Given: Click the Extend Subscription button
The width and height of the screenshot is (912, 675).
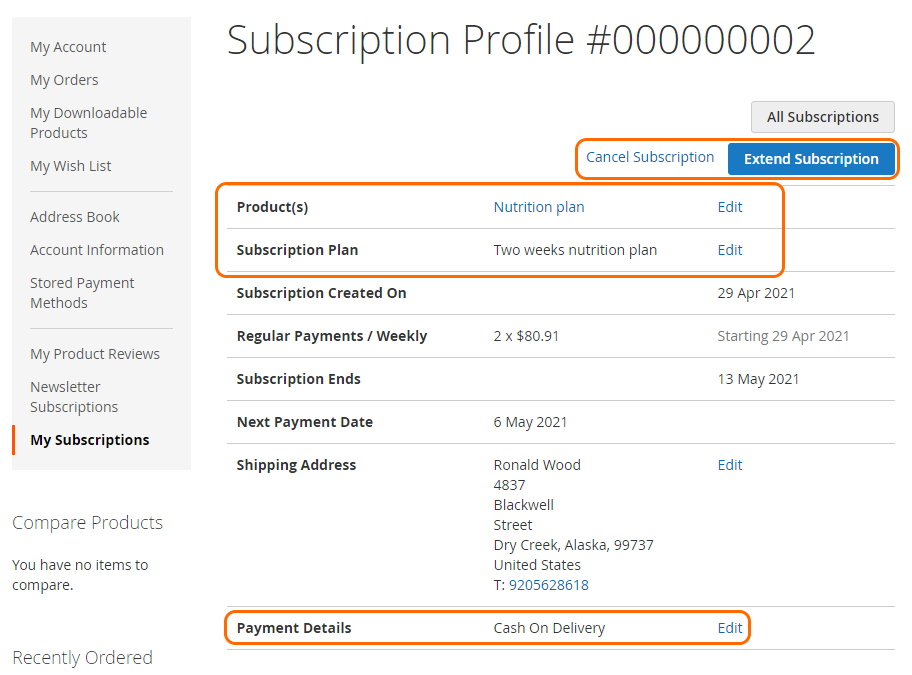Looking at the screenshot, I should point(811,159).
